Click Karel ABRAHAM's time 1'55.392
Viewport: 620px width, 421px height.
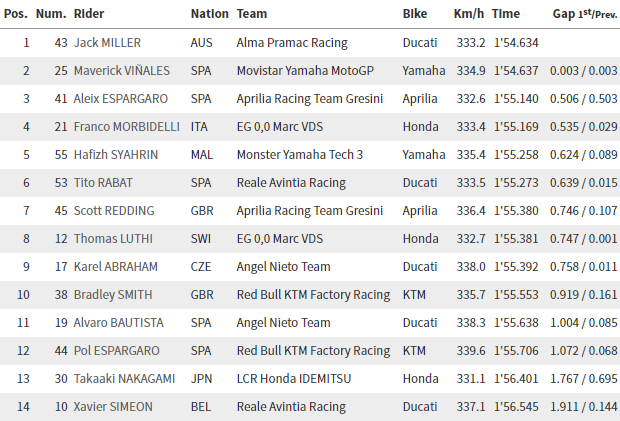516,267
